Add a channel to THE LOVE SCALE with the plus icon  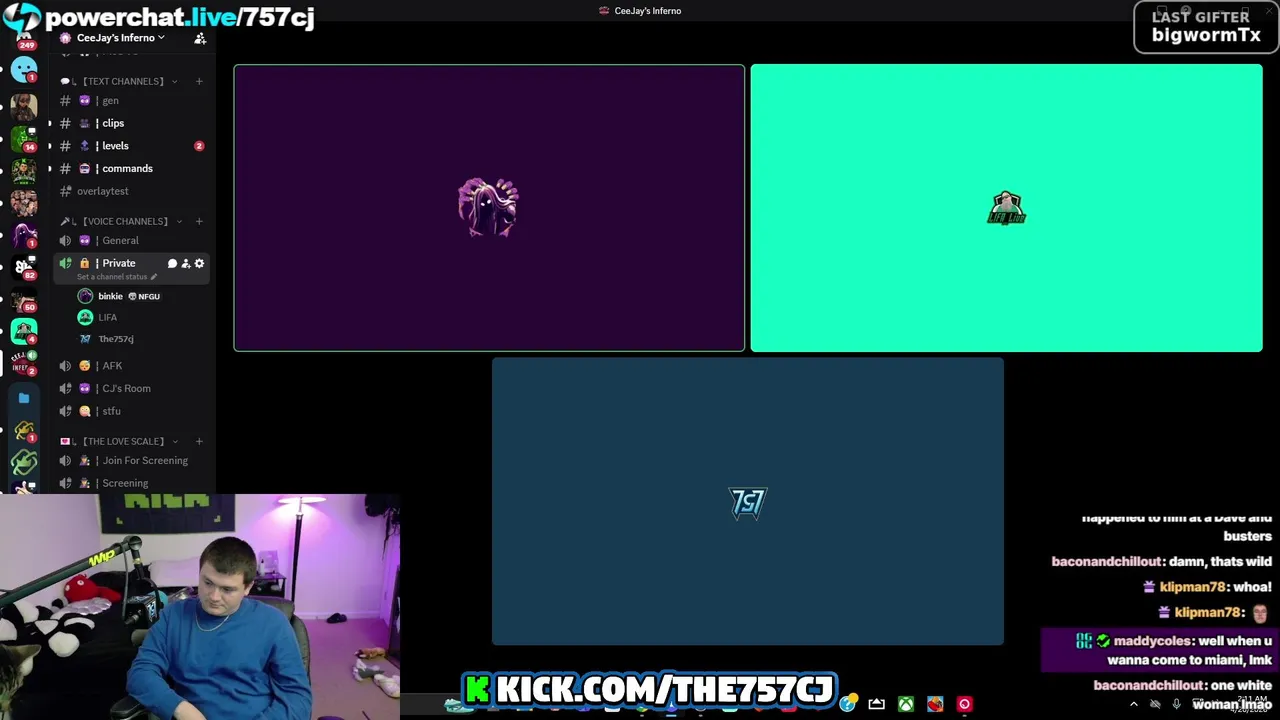(x=199, y=441)
